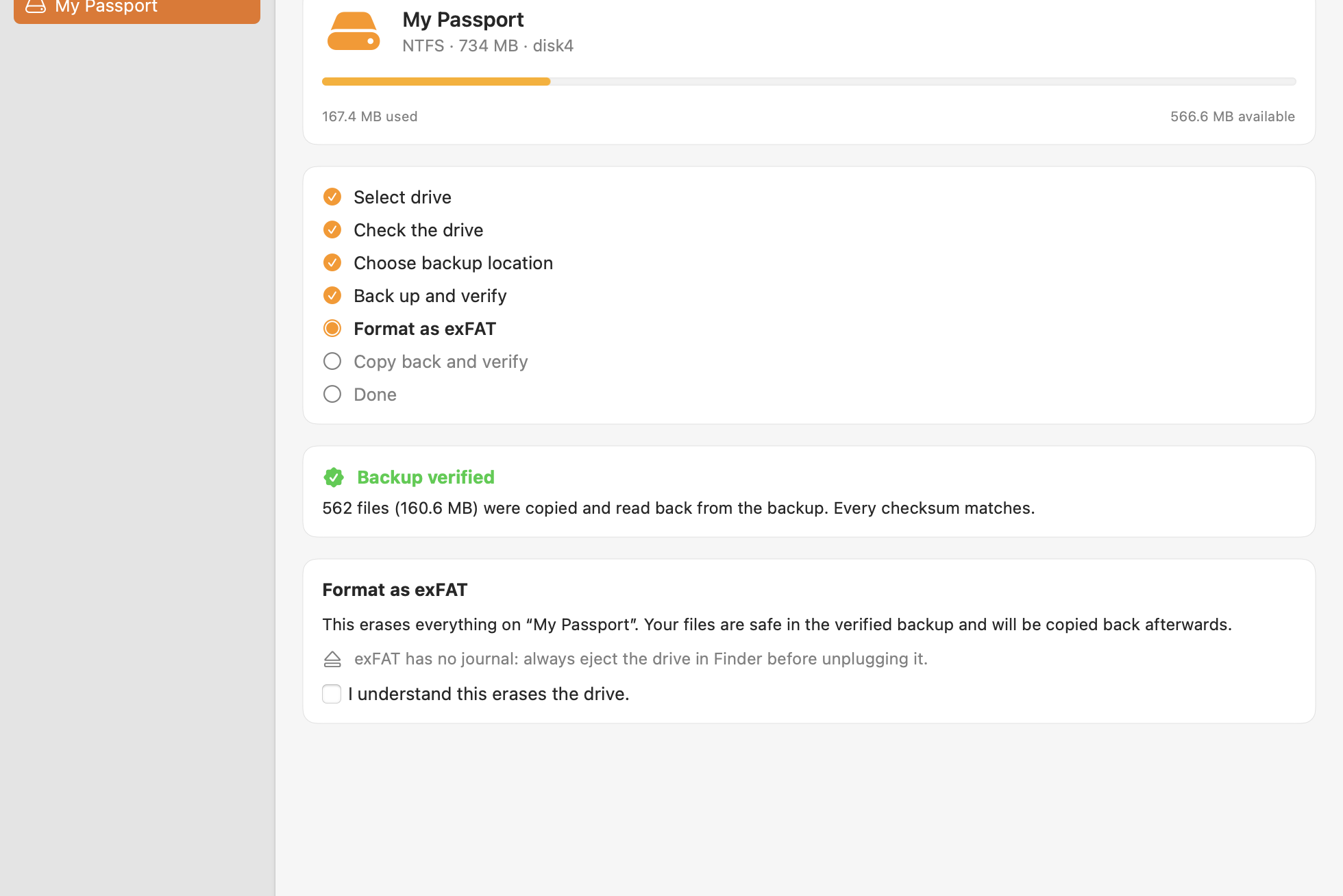Click the eject icon by exFAT journal note
1343x896 pixels.
(x=332, y=659)
